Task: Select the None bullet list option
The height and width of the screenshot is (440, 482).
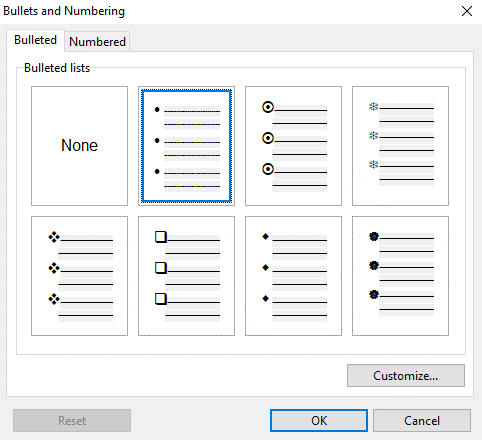Action: 79,146
